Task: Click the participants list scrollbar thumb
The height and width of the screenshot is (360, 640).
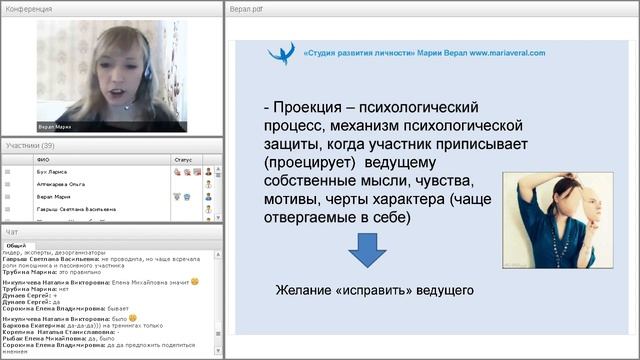Action: 218,175
